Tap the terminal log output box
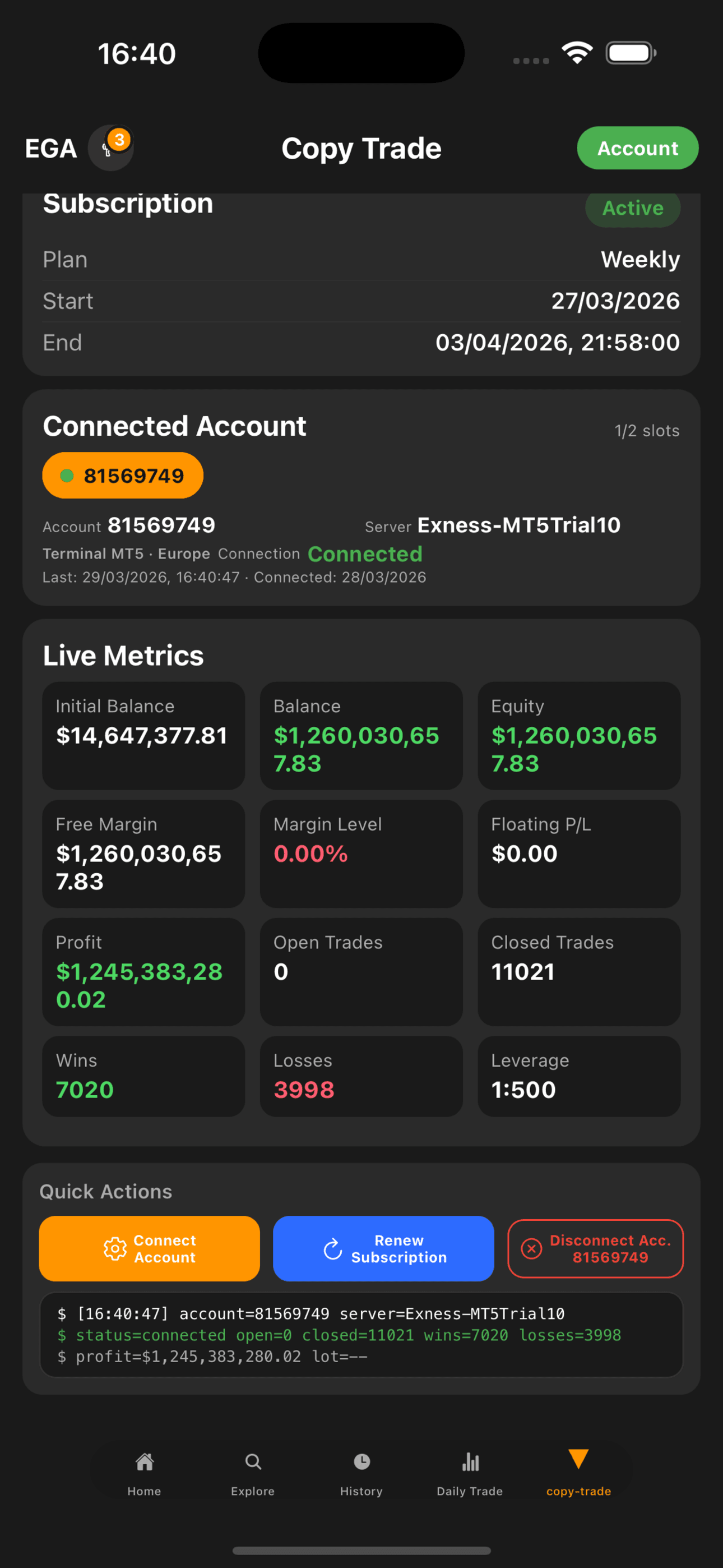This screenshot has width=723, height=1568. 361,1334
